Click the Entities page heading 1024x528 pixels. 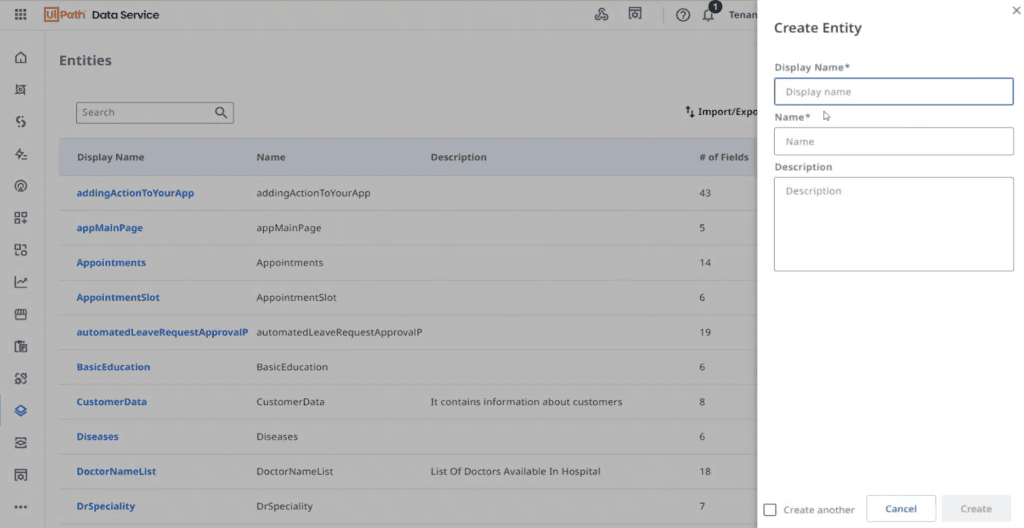point(86,61)
